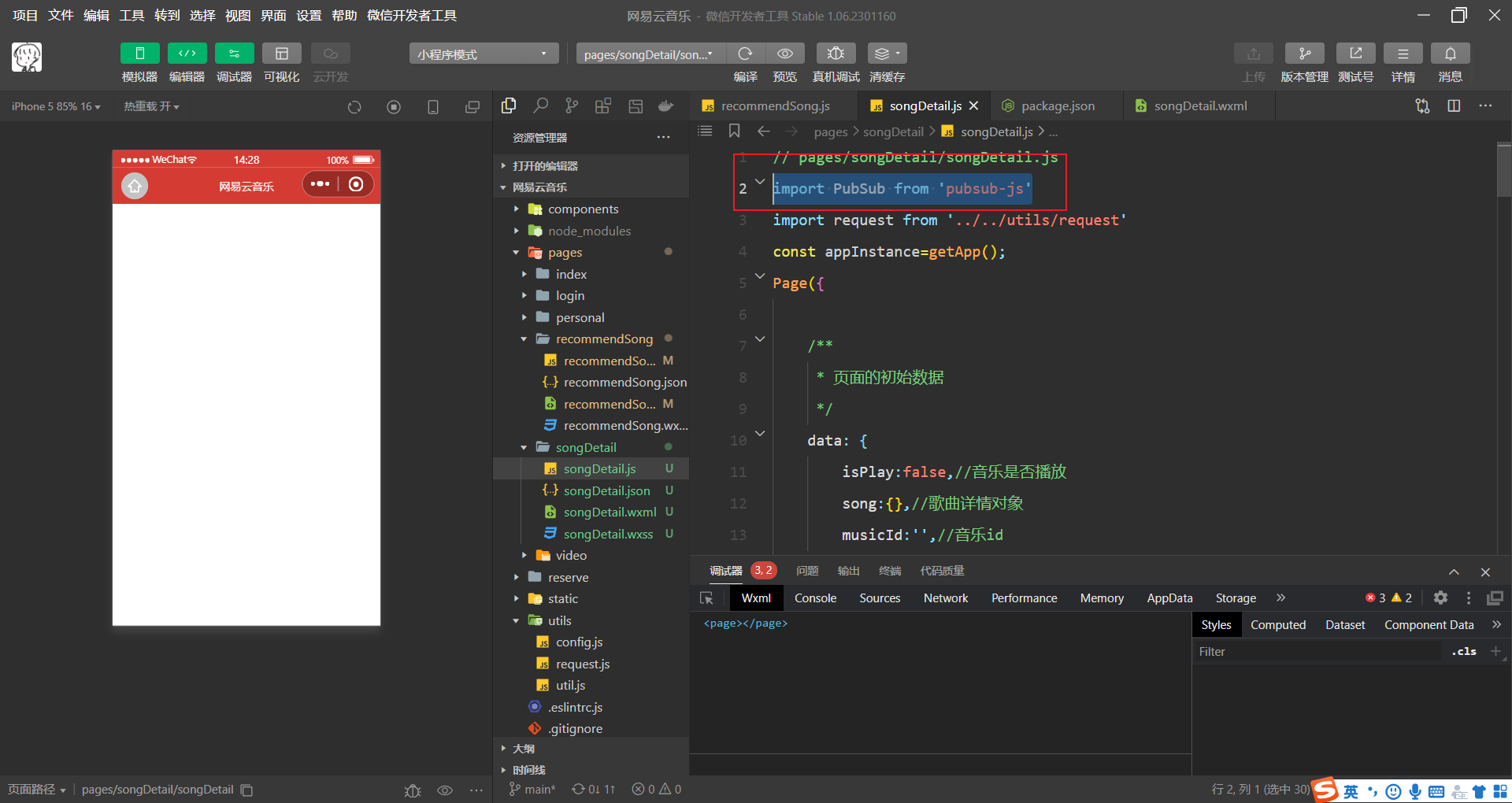Open the mini program mode dropdown
This screenshot has height=803, width=1512.
(x=483, y=54)
